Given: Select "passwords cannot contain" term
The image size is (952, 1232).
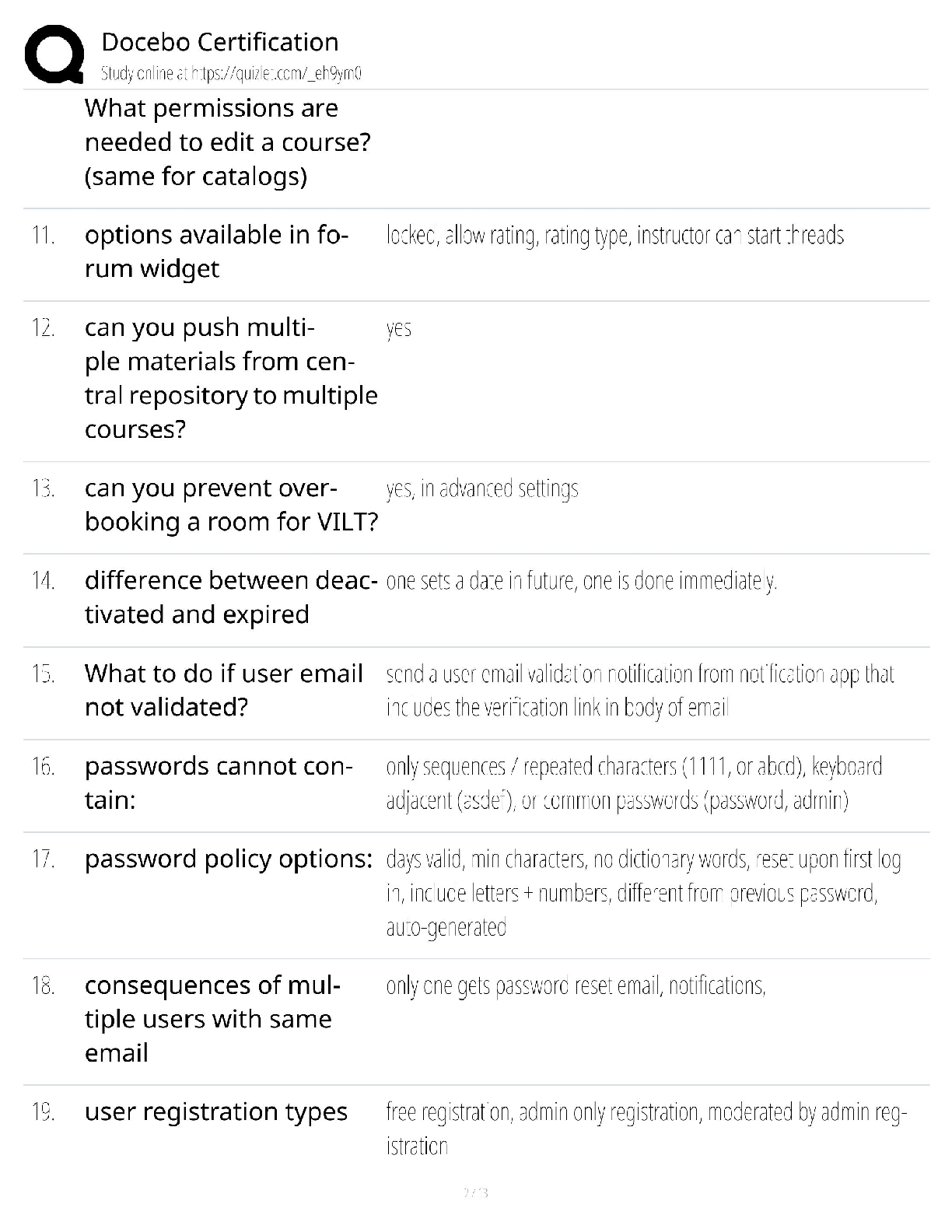Looking at the screenshot, I should 218,782.
